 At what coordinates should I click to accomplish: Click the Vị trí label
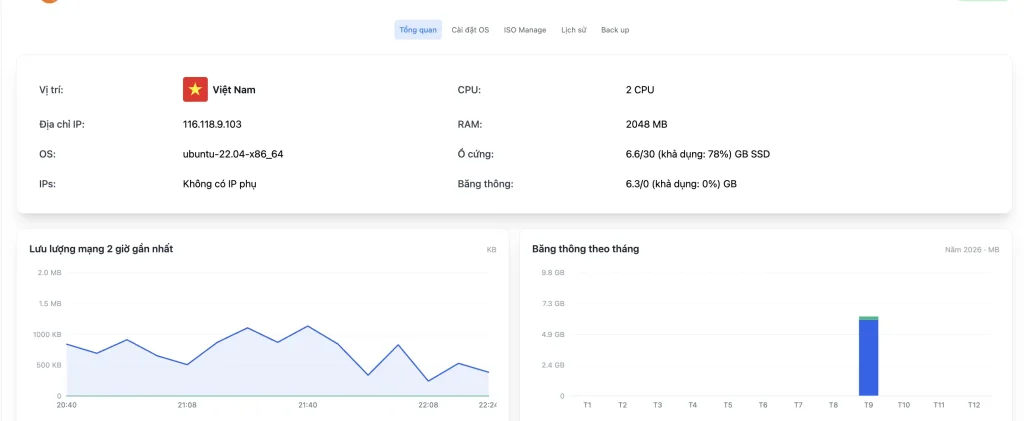point(52,89)
